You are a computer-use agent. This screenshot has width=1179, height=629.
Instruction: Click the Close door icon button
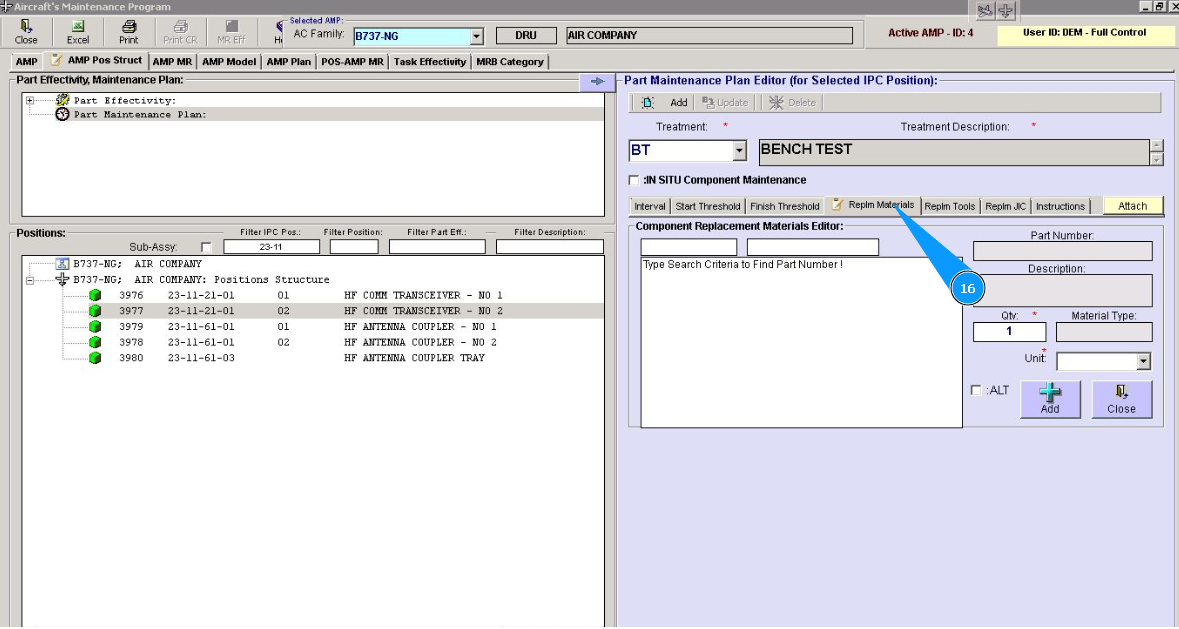[x=1121, y=399]
